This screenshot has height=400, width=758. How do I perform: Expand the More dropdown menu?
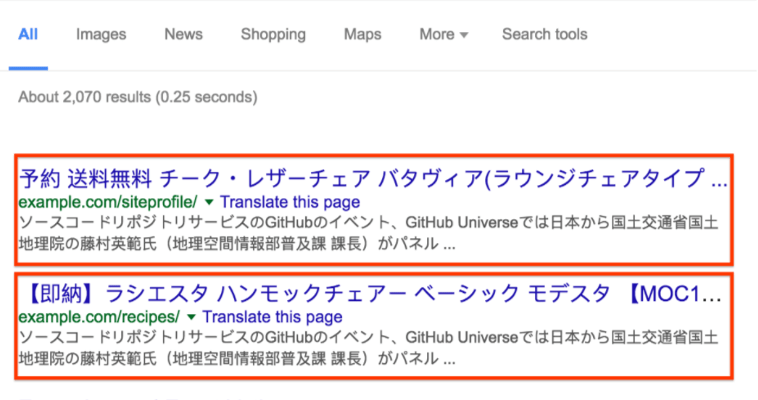click(443, 34)
